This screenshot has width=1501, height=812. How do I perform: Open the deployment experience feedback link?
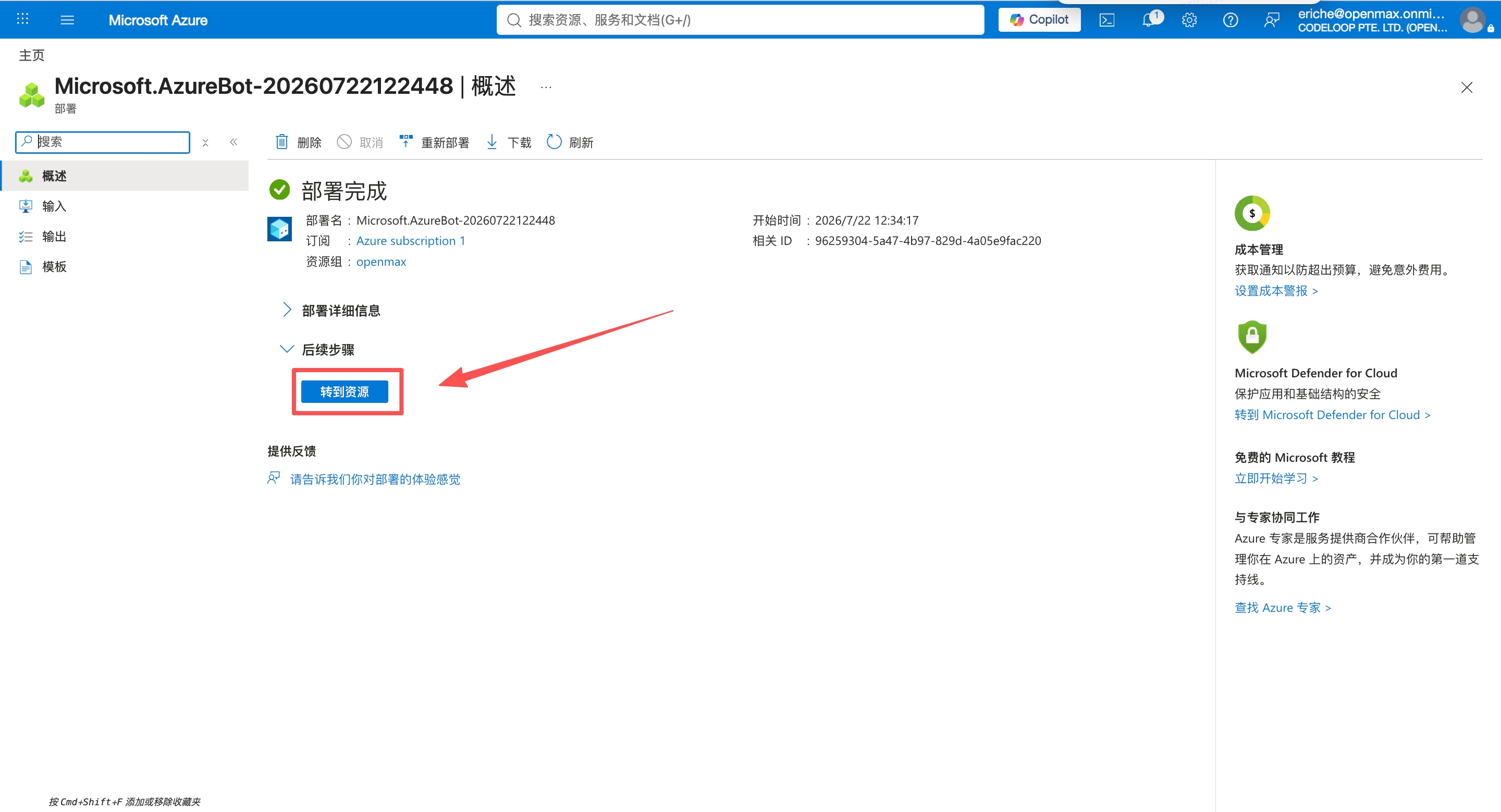pyautogui.click(x=375, y=479)
